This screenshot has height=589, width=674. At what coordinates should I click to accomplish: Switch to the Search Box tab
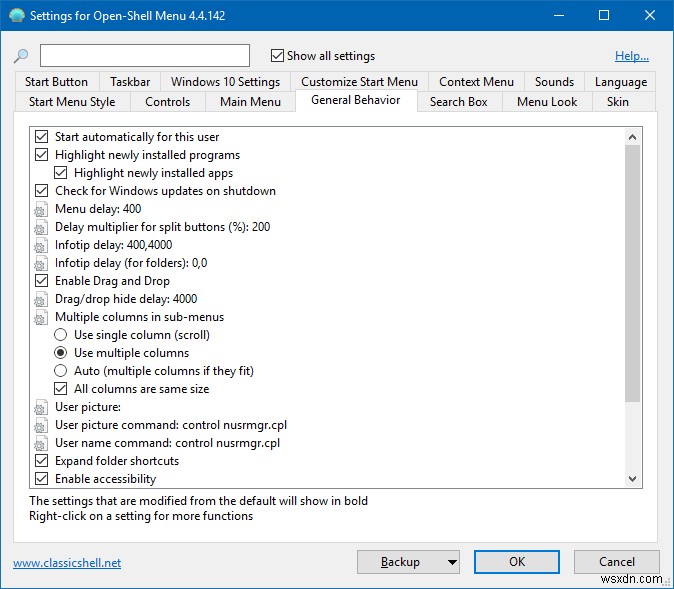(458, 101)
